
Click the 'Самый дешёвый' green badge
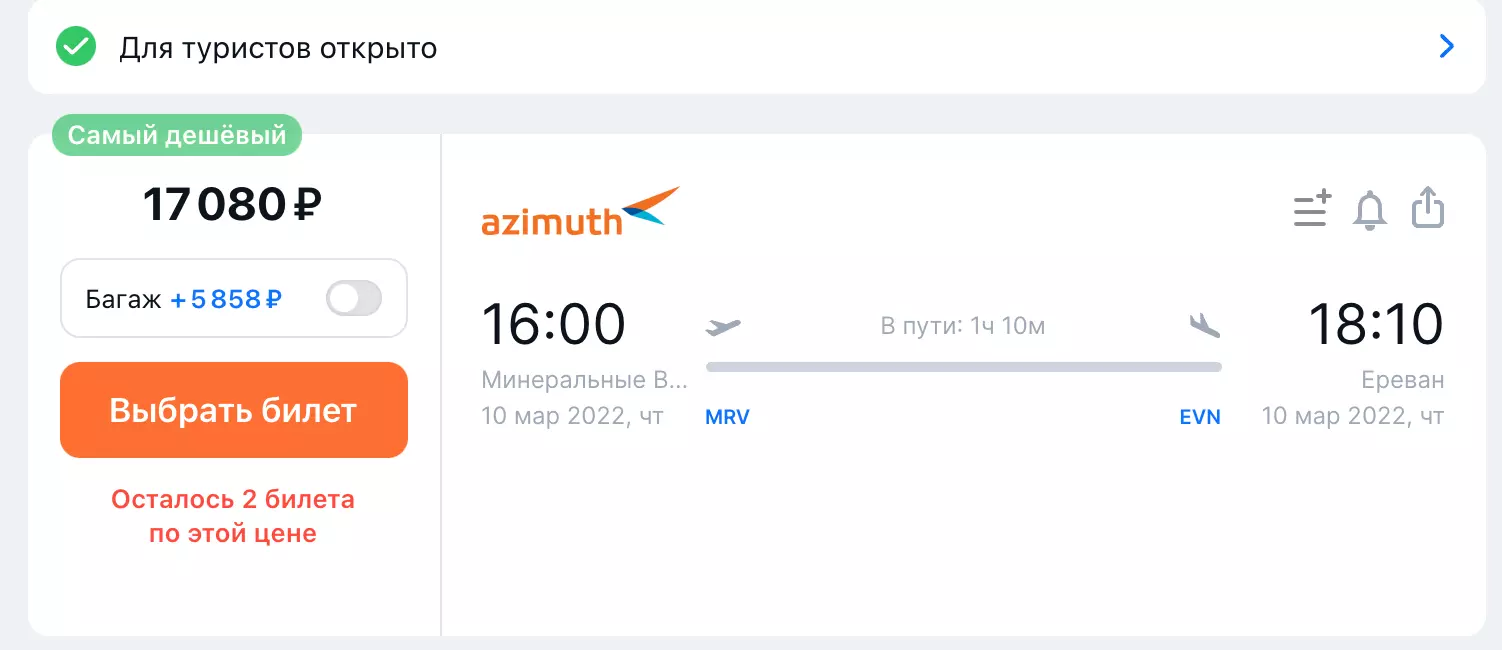tap(177, 135)
